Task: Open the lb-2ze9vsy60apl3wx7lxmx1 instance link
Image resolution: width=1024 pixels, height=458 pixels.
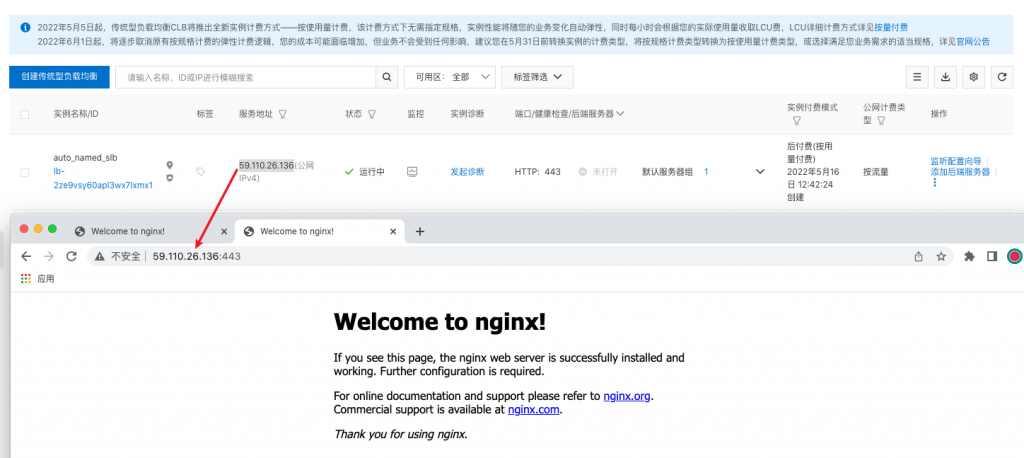Action: [x=103, y=178]
